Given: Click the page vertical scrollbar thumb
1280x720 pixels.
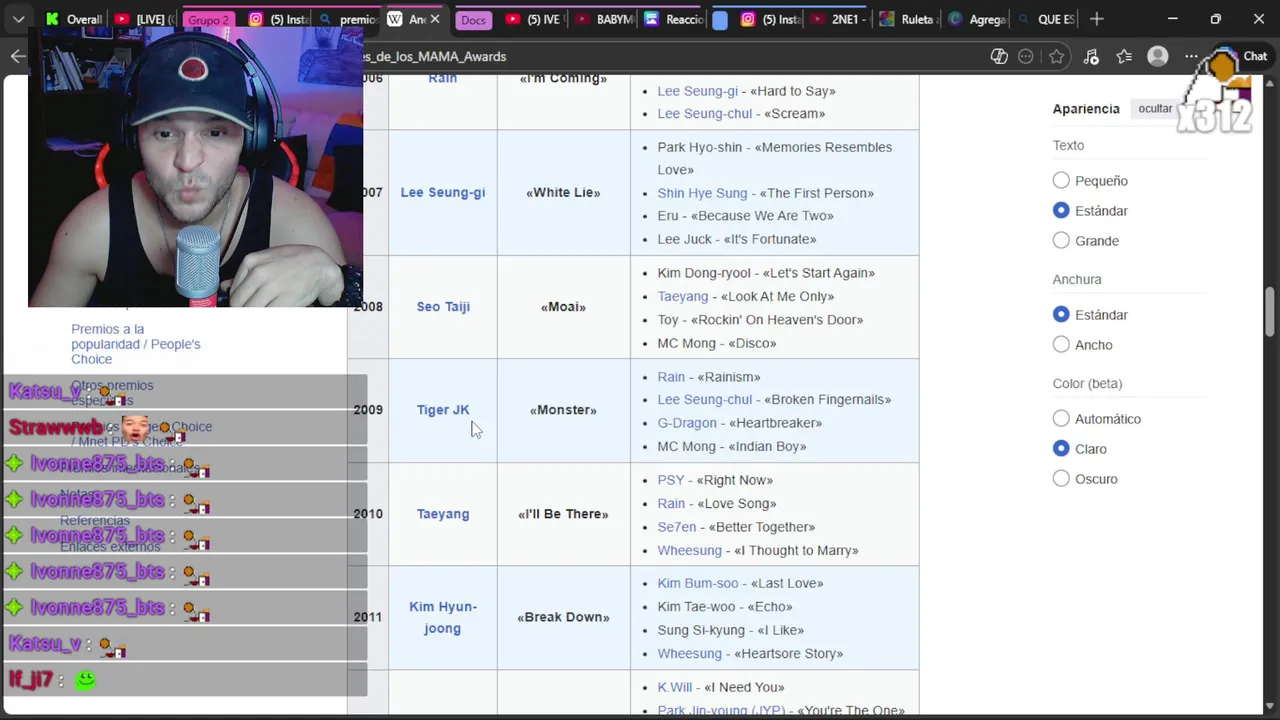Looking at the screenshot, I should [1271, 312].
